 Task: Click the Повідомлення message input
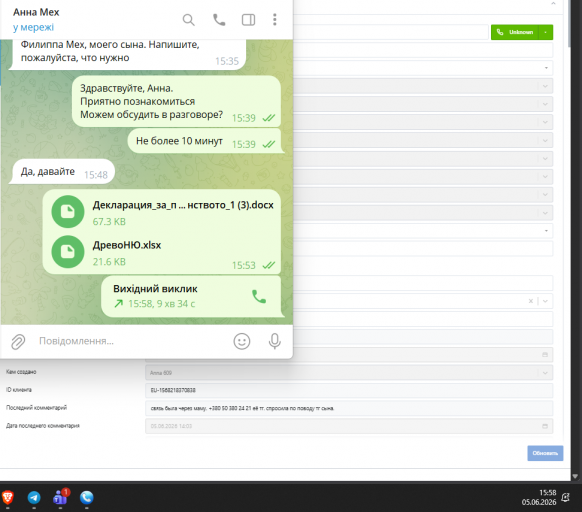pos(132,341)
